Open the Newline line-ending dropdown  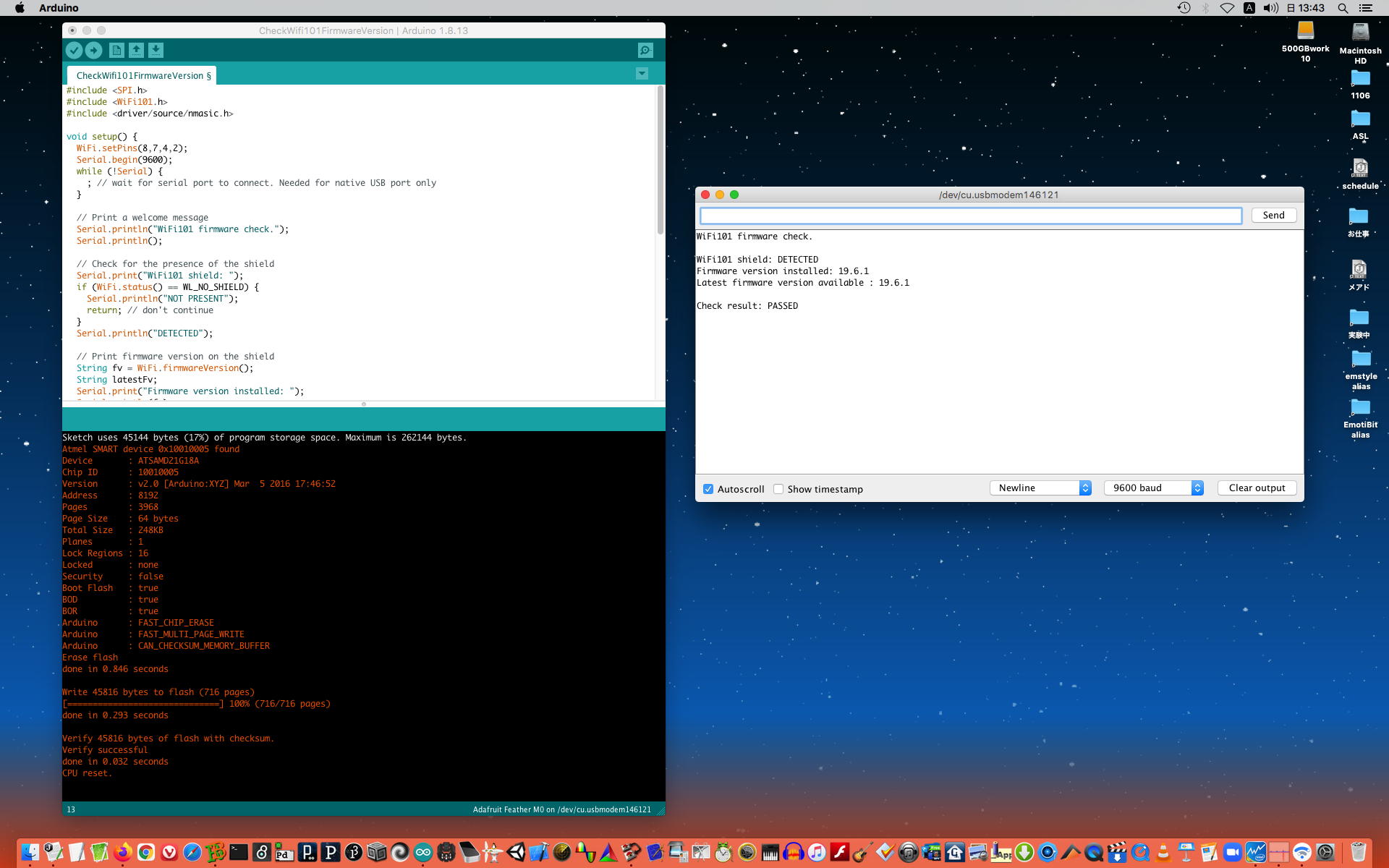pyautogui.click(x=1040, y=488)
